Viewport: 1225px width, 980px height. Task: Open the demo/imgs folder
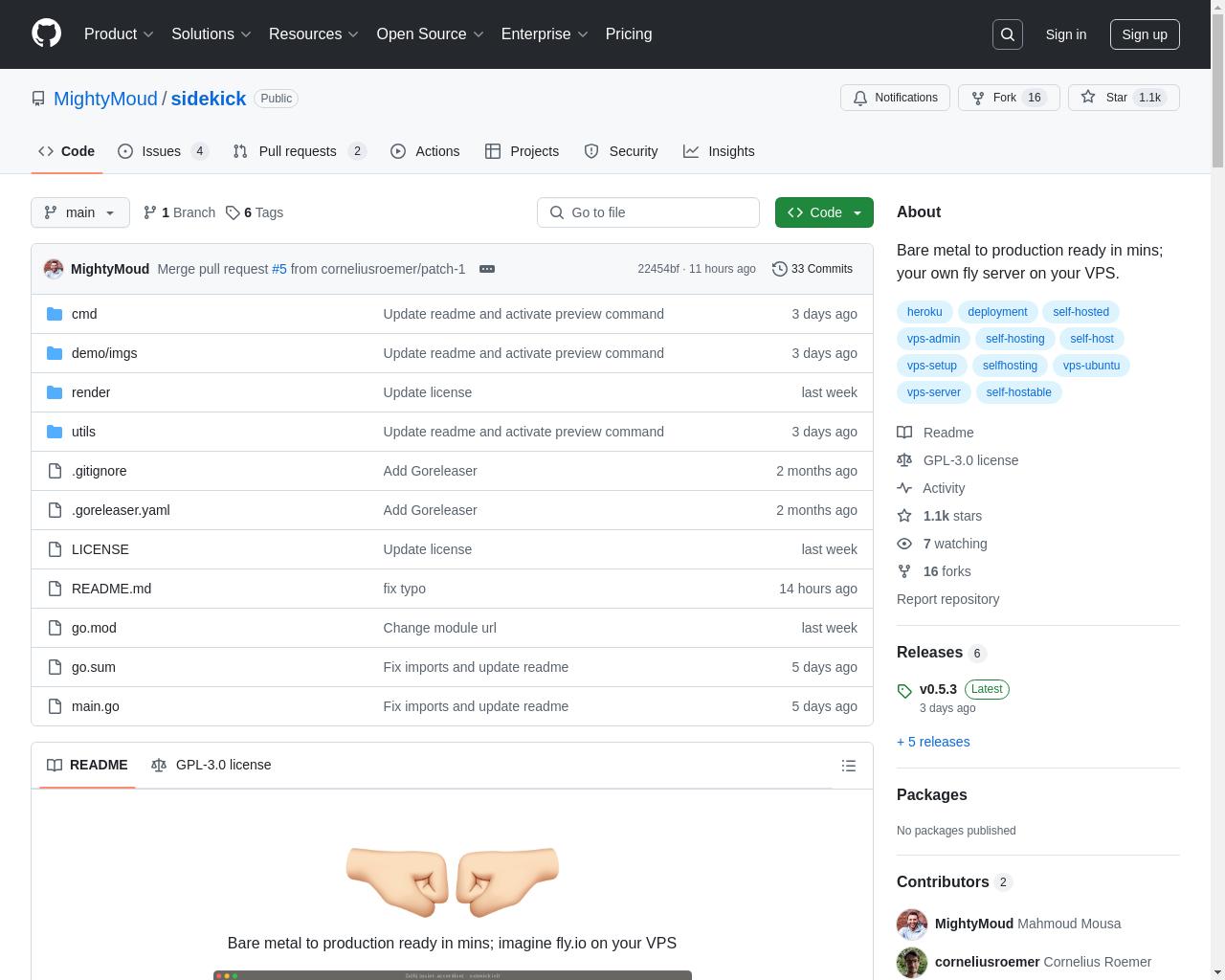click(104, 353)
